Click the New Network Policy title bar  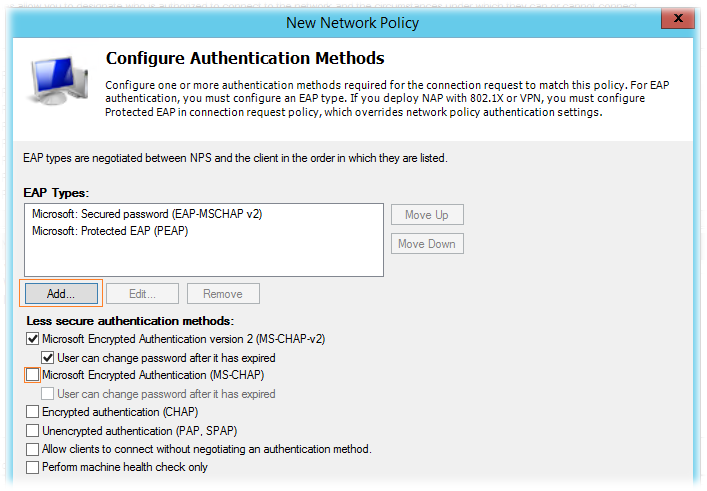[352, 23]
